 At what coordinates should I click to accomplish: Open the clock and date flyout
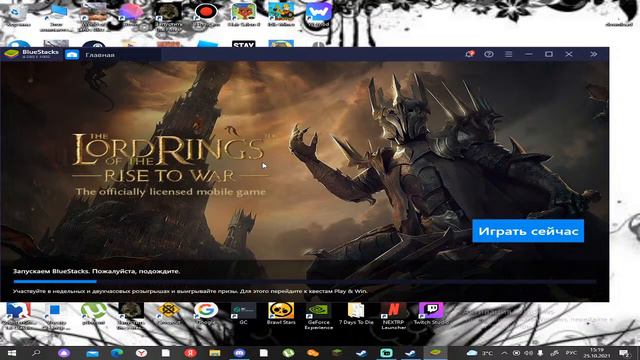596,353
